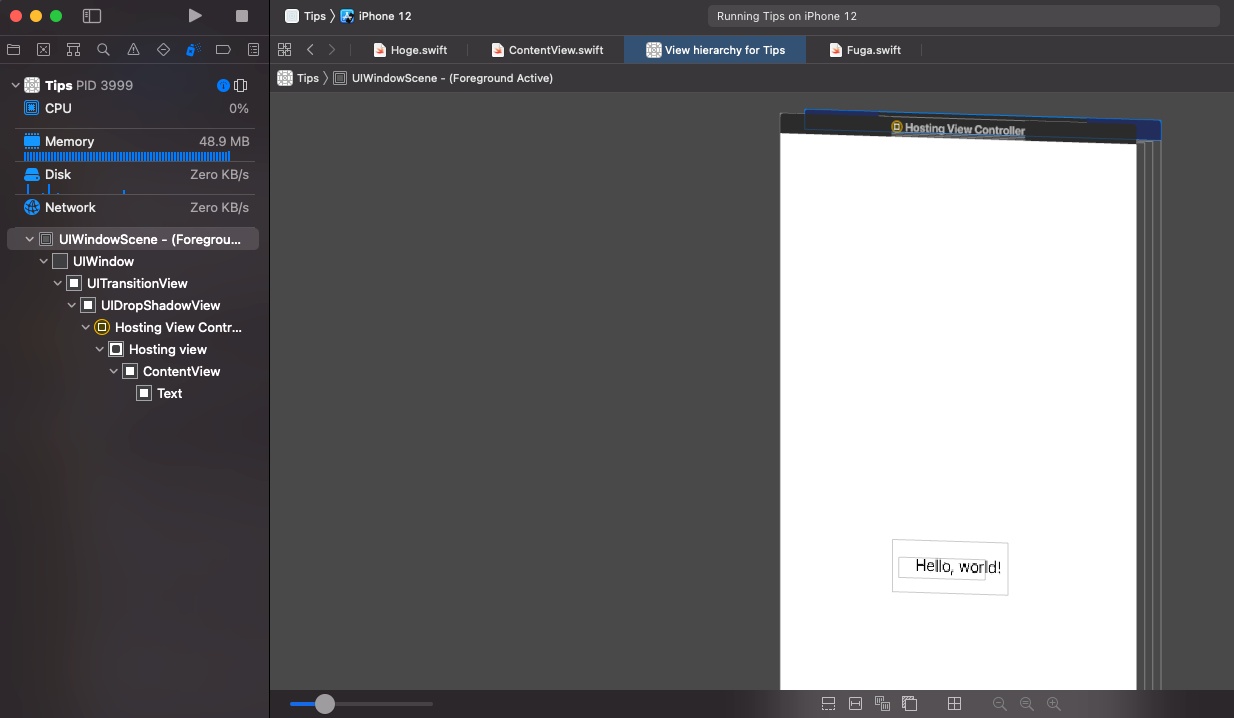Collapse the UITransitionView node
The image size is (1234, 718).
[x=57, y=283]
